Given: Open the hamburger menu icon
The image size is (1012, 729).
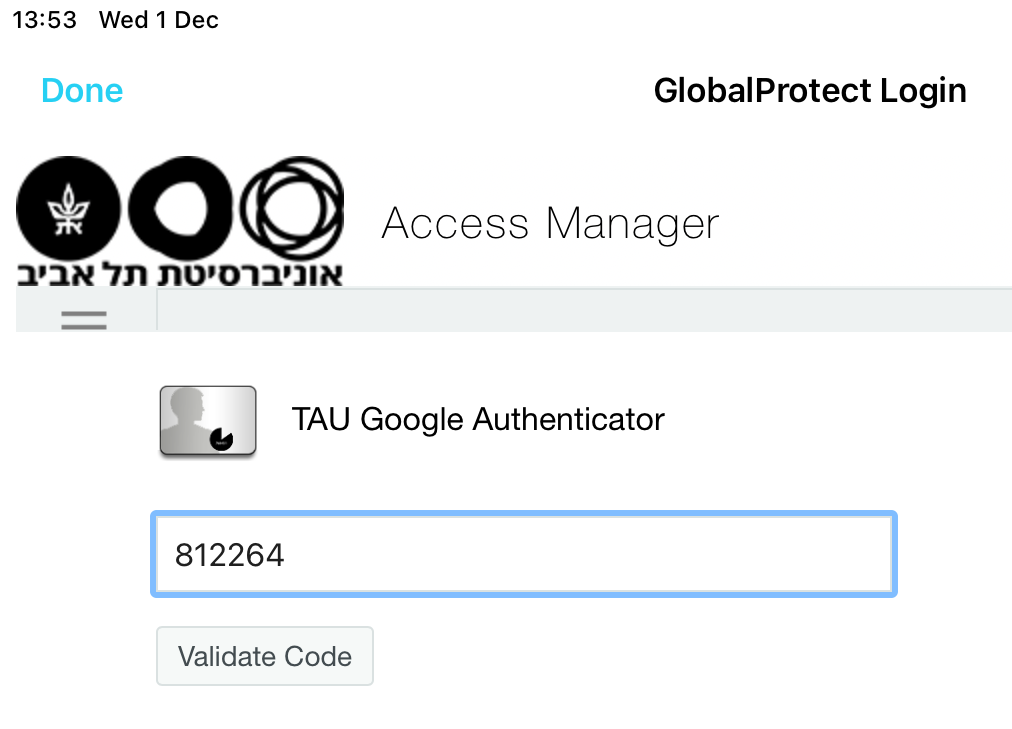Looking at the screenshot, I should tap(84, 320).
